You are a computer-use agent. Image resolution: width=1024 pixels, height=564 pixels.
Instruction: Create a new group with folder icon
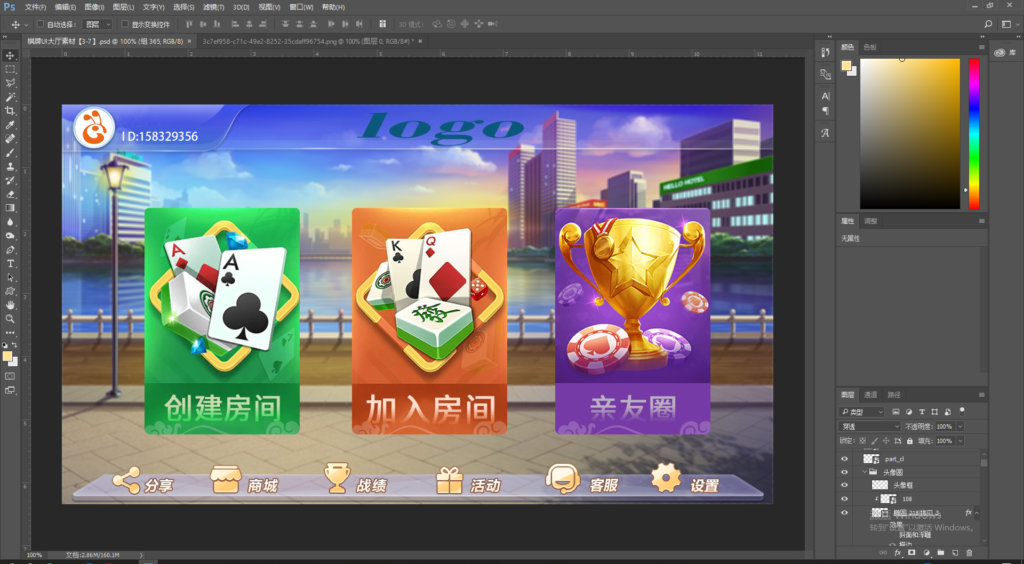tap(940, 552)
